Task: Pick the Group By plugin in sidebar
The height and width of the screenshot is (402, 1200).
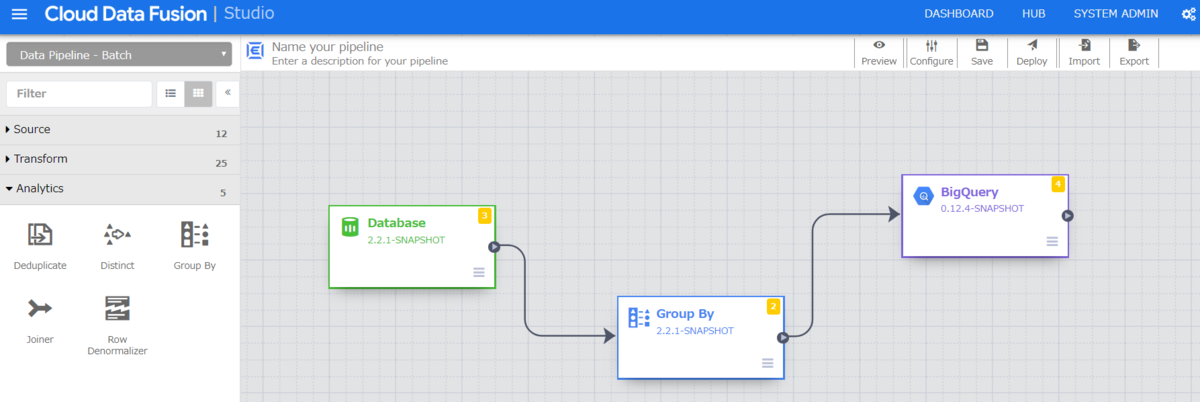Action: (194, 246)
